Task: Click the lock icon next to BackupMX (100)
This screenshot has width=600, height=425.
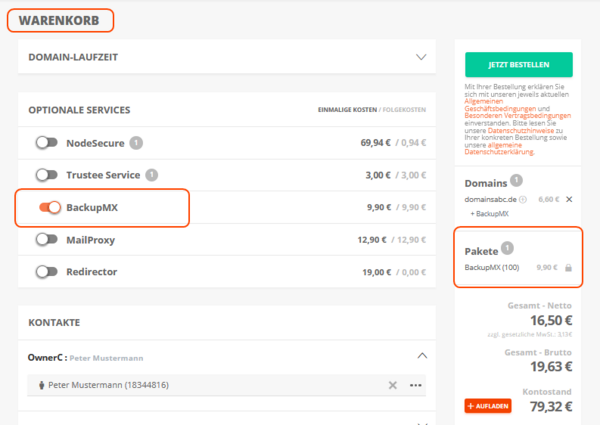Action: point(569,267)
